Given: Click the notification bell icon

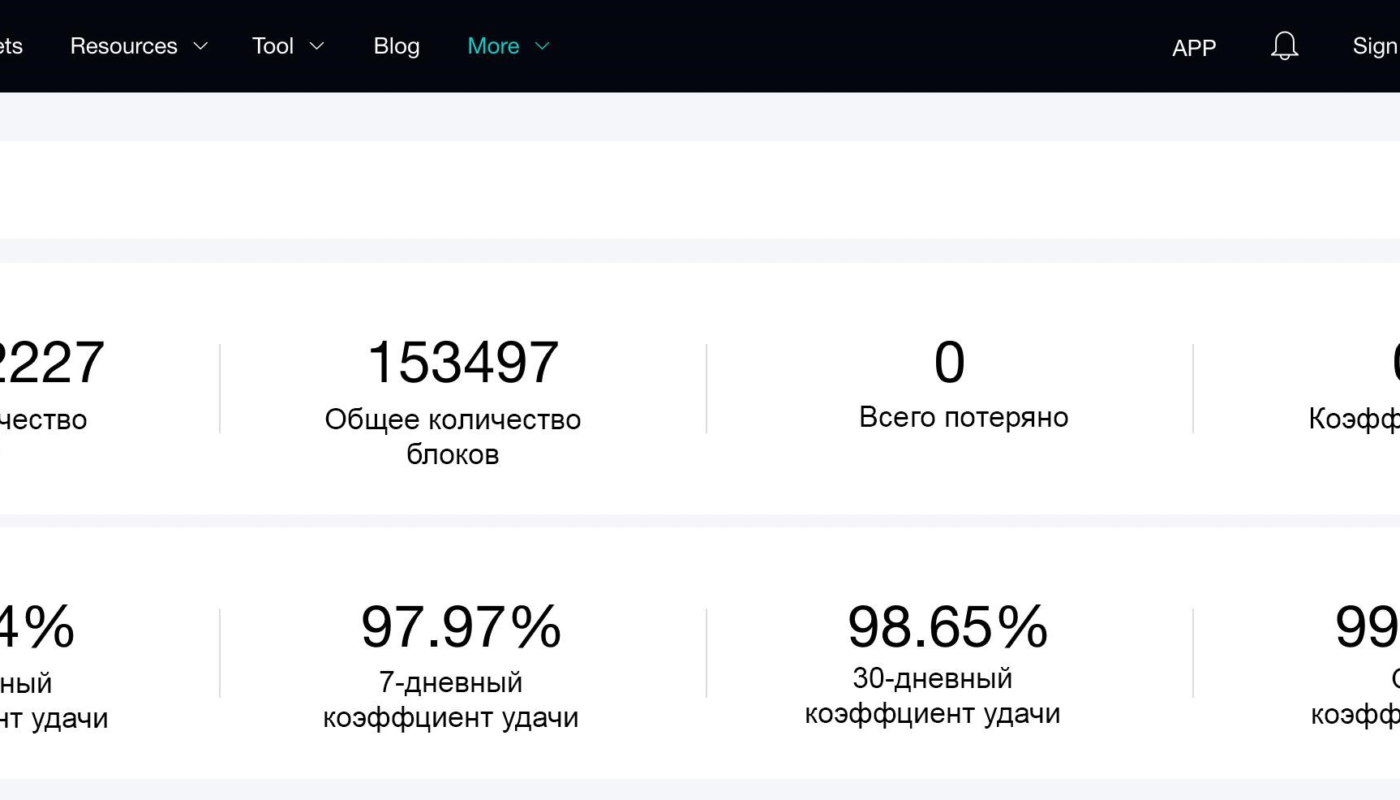Looking at the screenshot, I should pos(1284,46).
